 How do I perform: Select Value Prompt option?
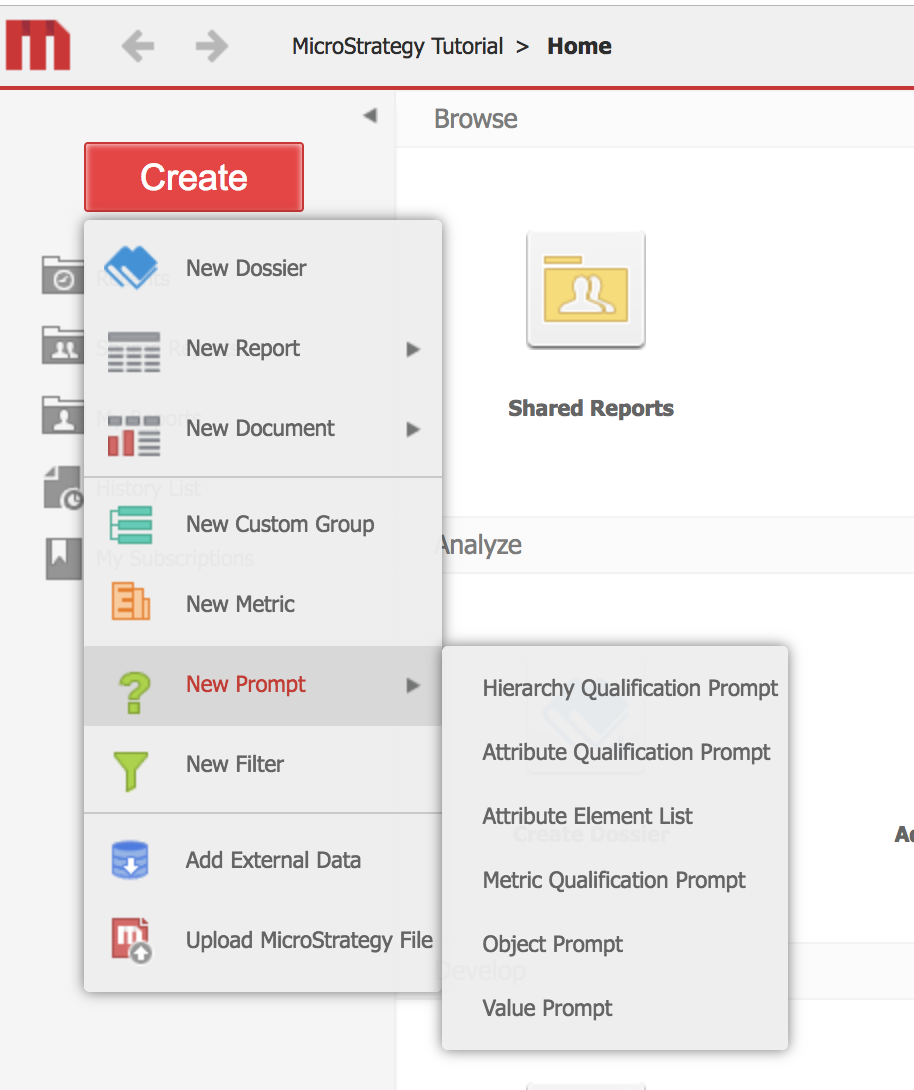coord(547,1008)
